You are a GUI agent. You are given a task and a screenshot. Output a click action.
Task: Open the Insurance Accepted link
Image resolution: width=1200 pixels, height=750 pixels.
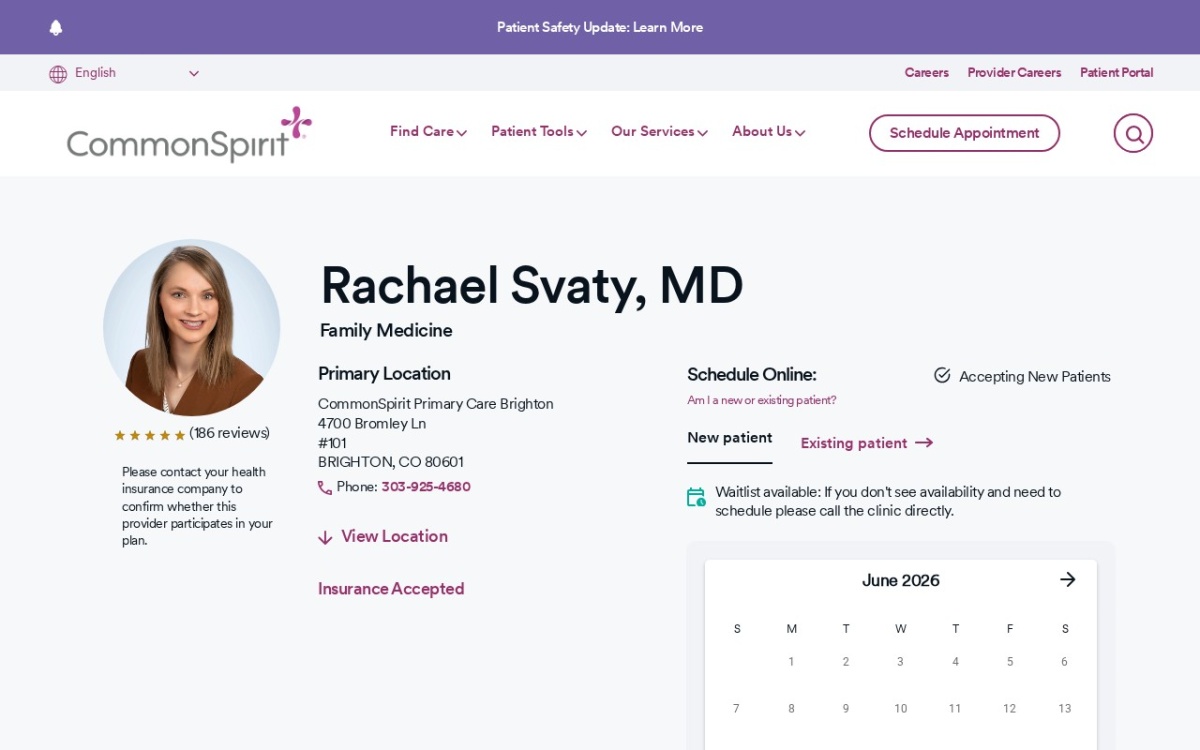[x=391, y=589]
